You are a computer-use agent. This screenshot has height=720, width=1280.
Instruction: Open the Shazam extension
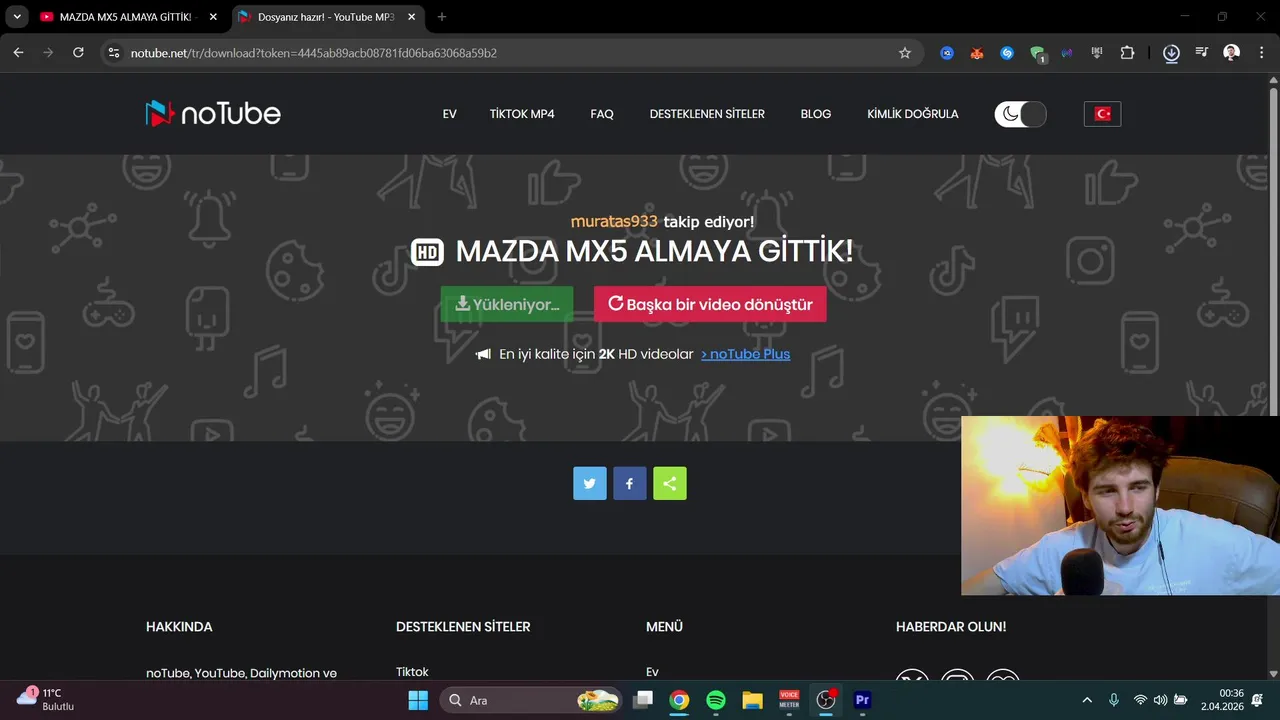pos(1007,53)
